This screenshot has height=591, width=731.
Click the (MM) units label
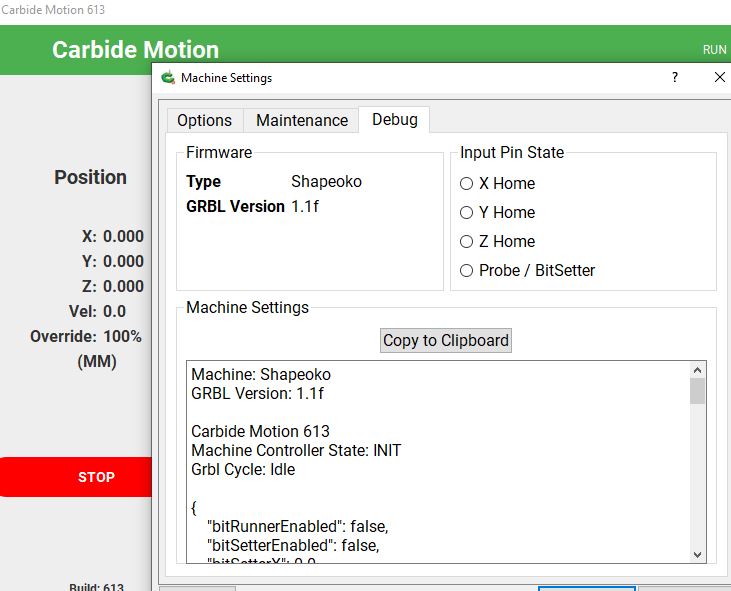point(97,362)
